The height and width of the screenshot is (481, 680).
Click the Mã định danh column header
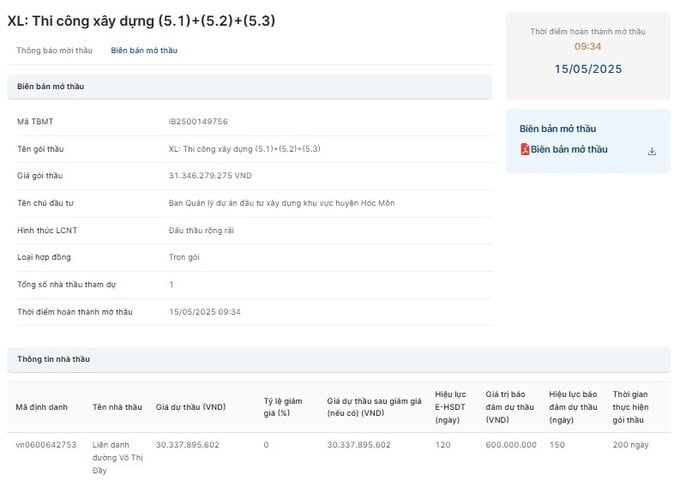42,407
